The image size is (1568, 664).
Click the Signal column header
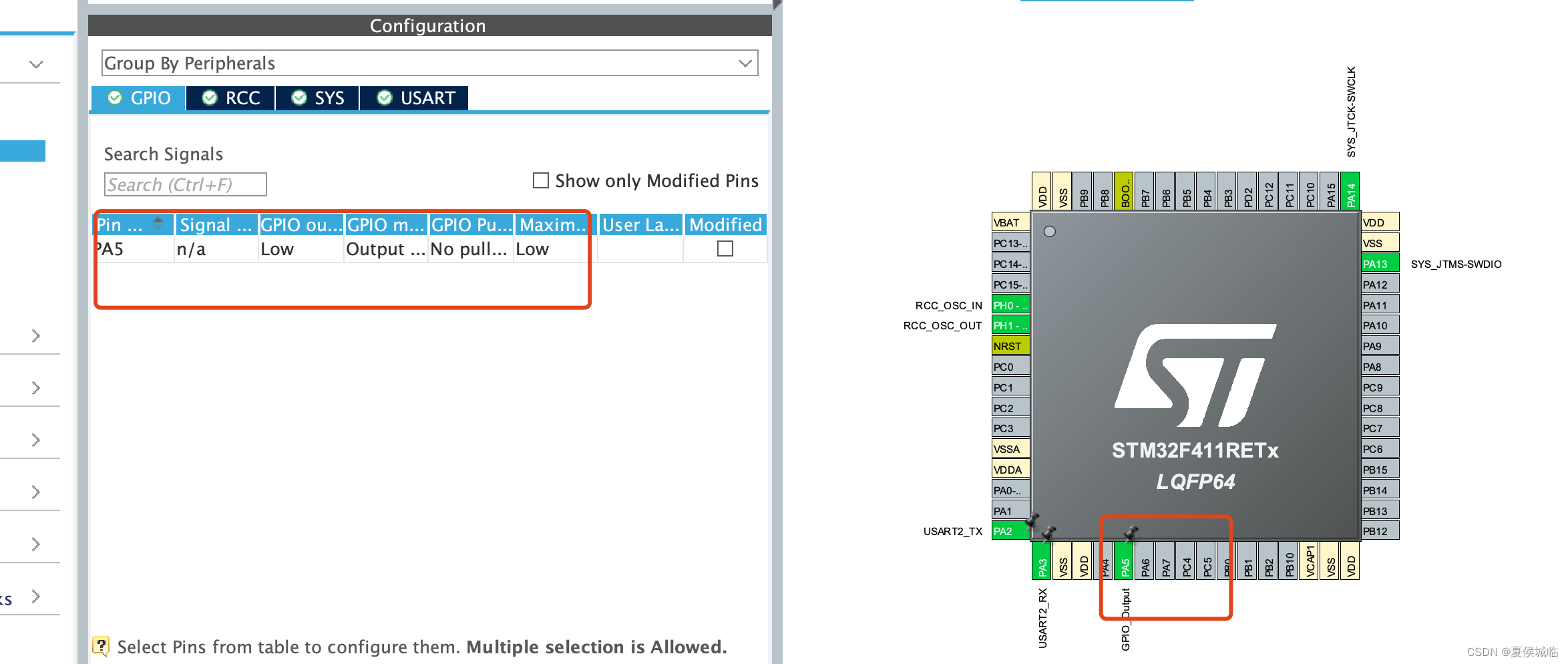tap(216, 224)
